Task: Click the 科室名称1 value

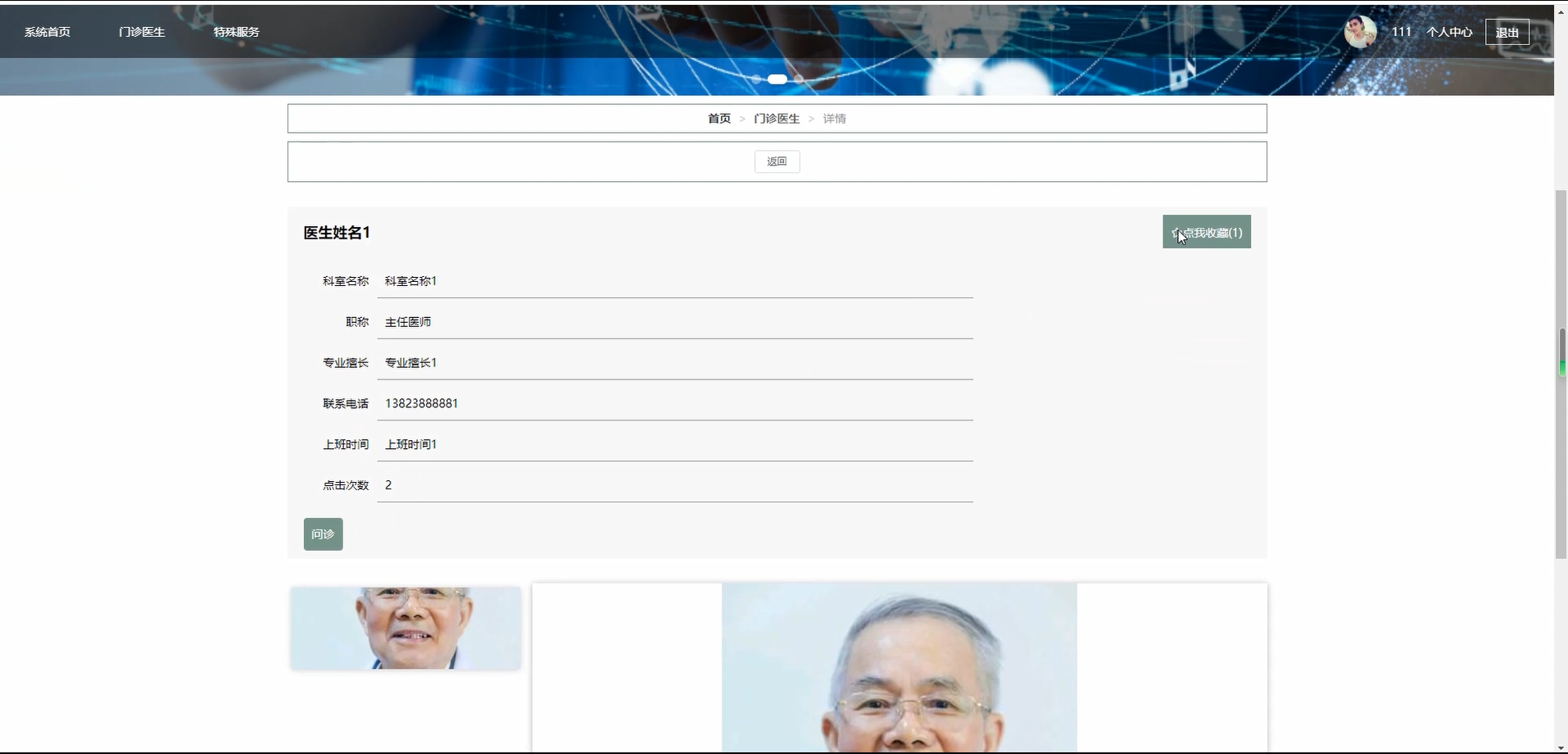Action: coord(410,281)
